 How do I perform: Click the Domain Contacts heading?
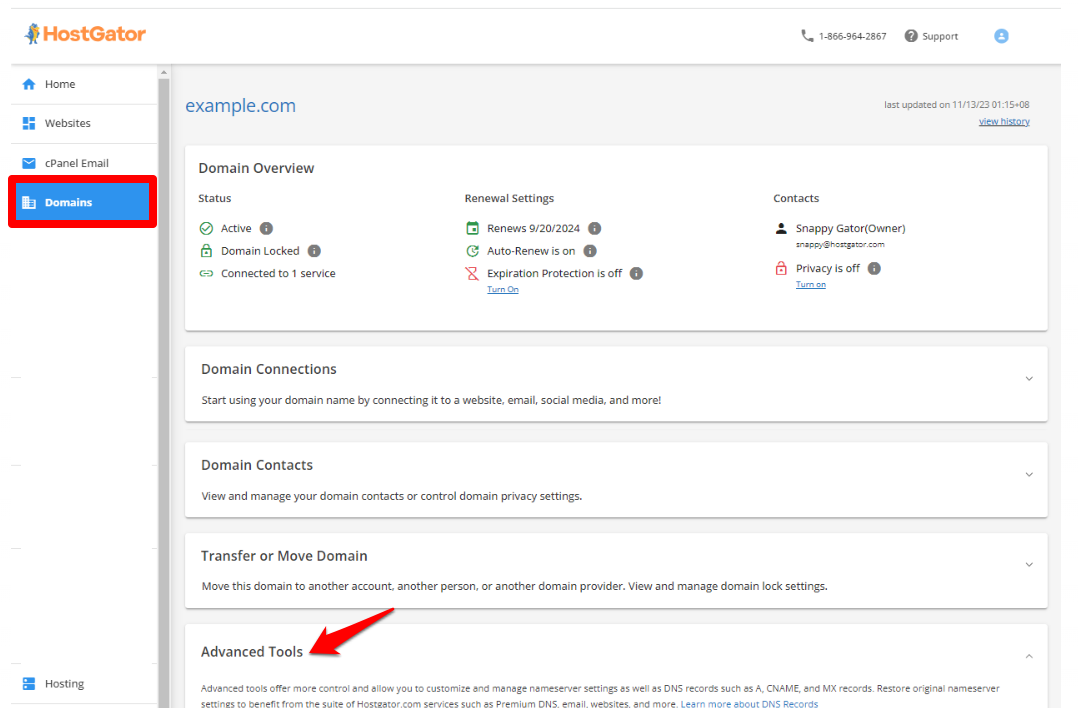[x=257, y=465]
